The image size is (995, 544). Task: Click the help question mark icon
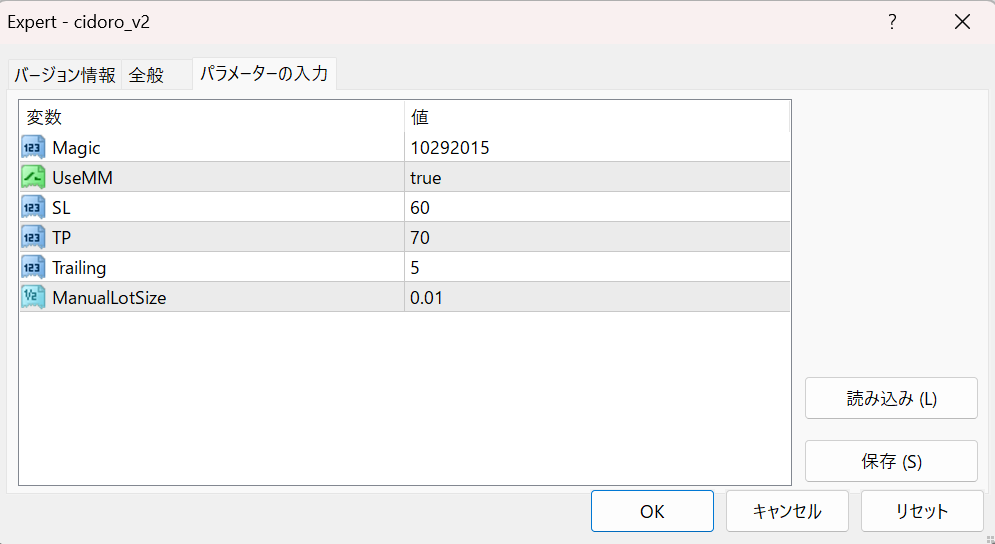pos(892,22)
